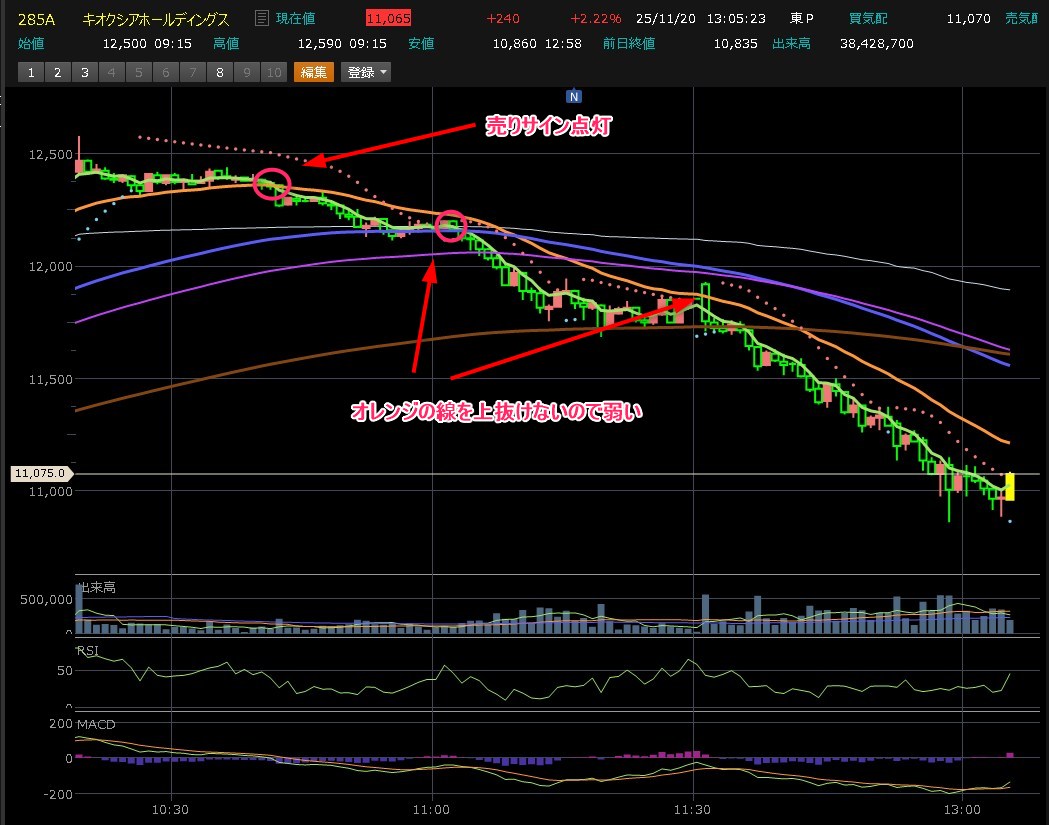Switch to chart preset 8
1049x825 pixels.
(x=219, y=72)
